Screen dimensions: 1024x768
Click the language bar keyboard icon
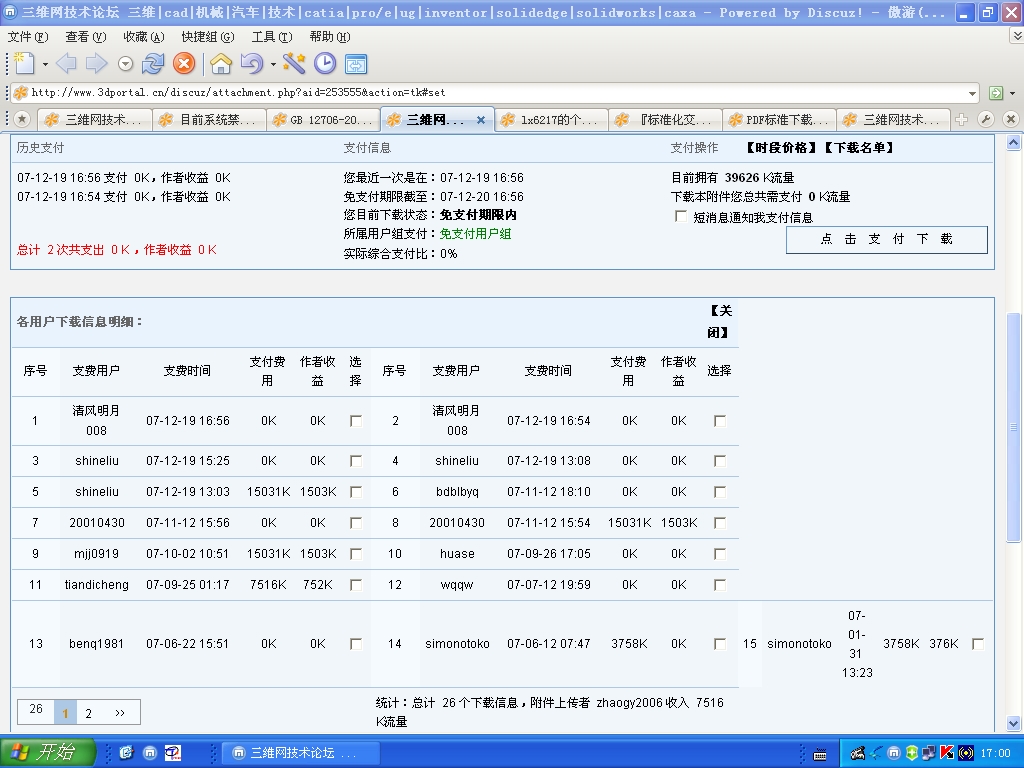click(820, 754)
